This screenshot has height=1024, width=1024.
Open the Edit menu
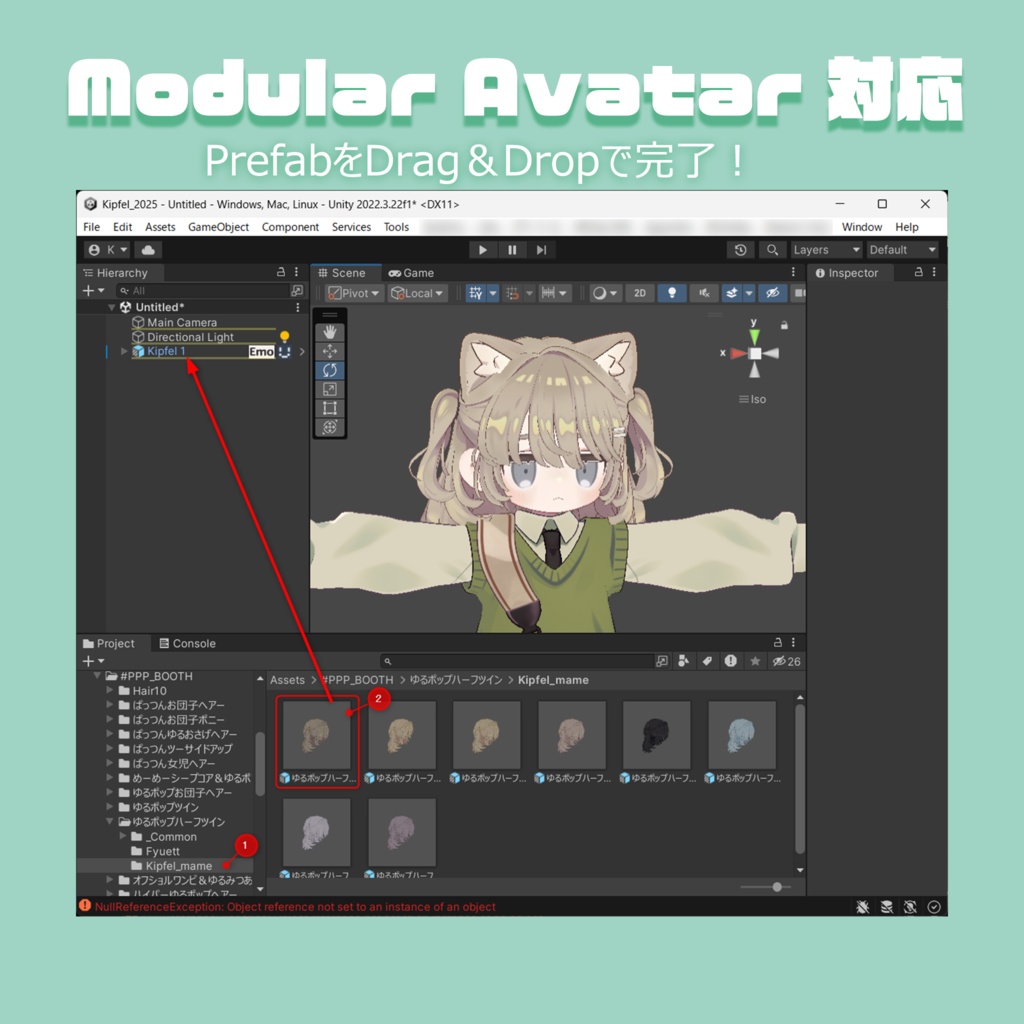tap(122, 227)
